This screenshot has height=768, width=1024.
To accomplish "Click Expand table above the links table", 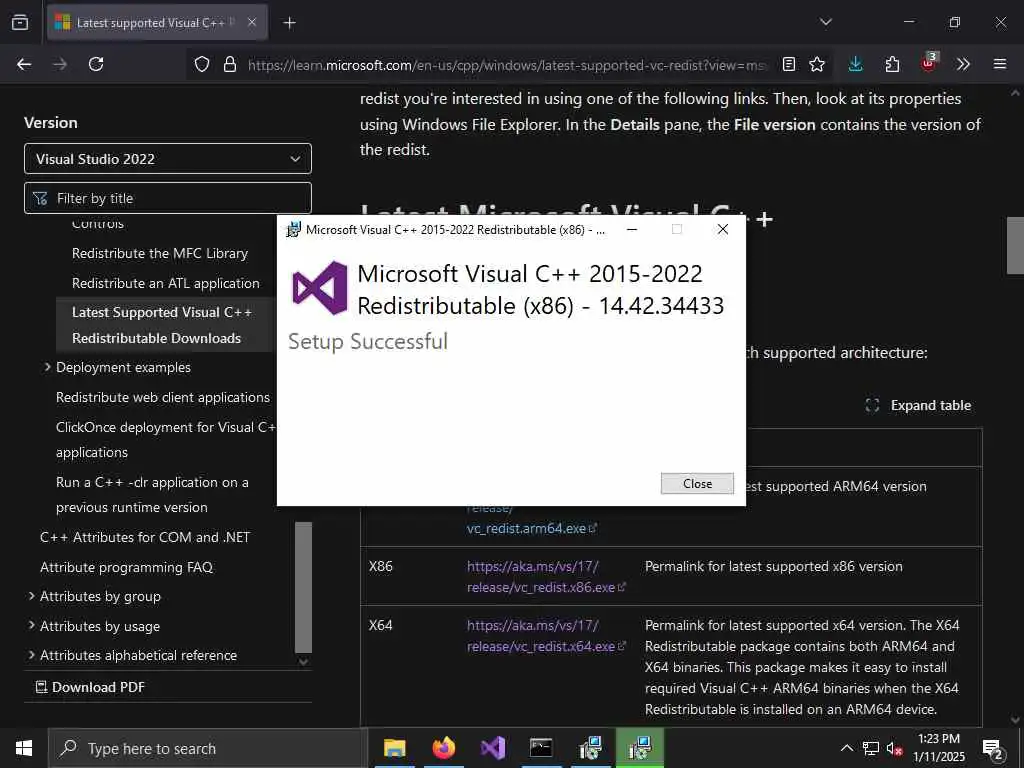I will (x=918, y=406).
